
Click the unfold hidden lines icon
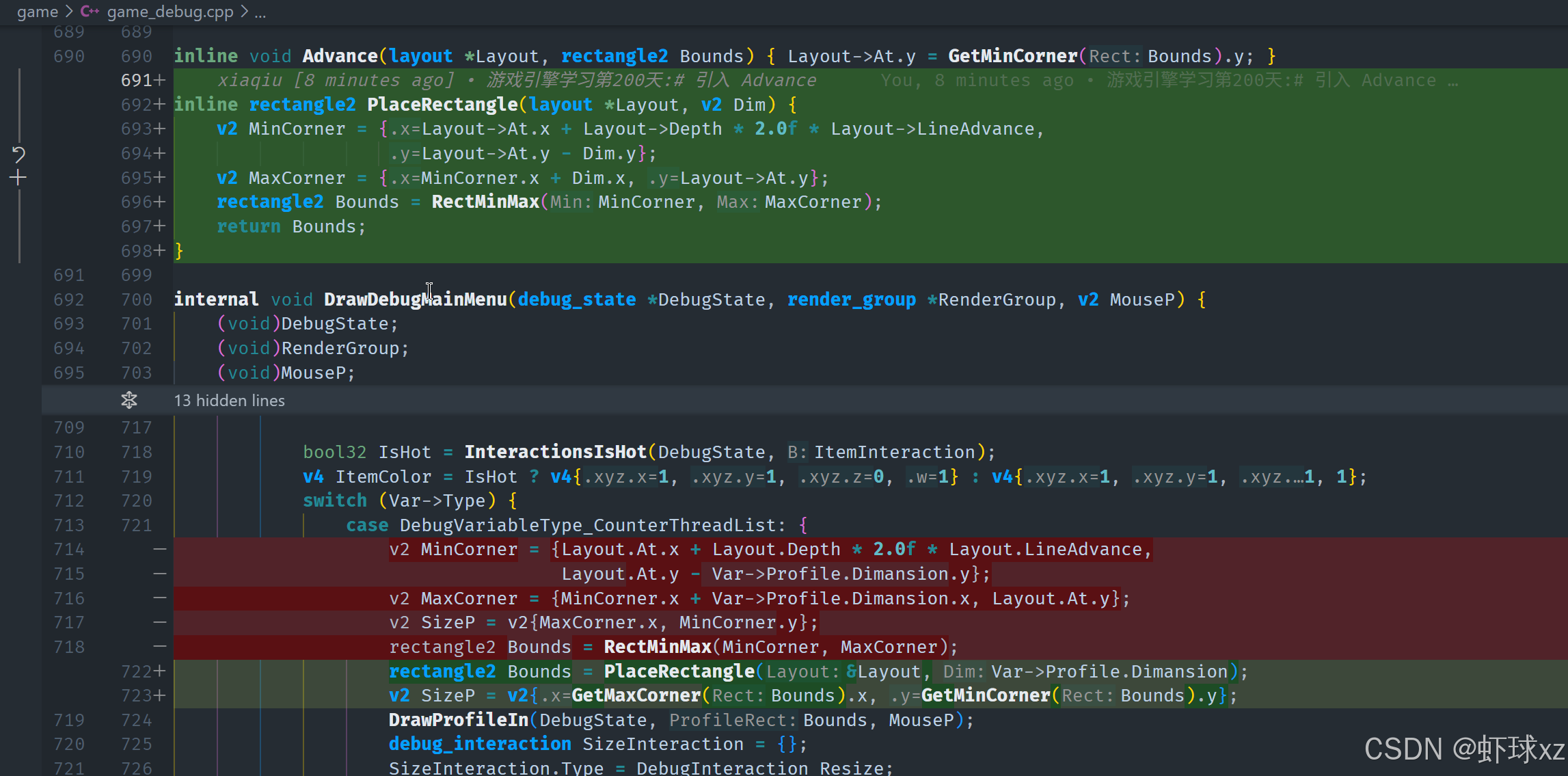pyautogui.click(x=129, y=400)
